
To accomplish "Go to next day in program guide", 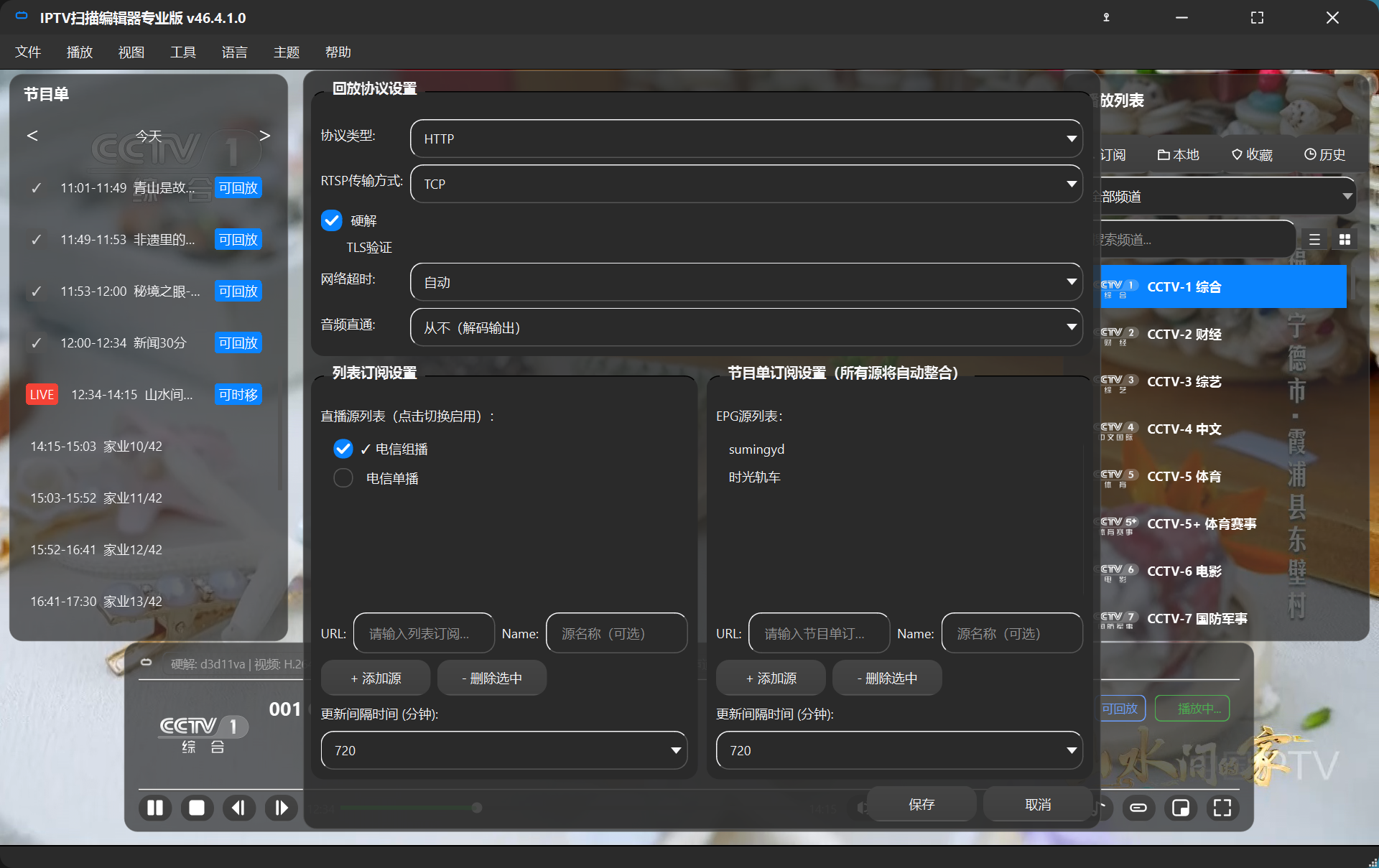I will tap(265, 136).
